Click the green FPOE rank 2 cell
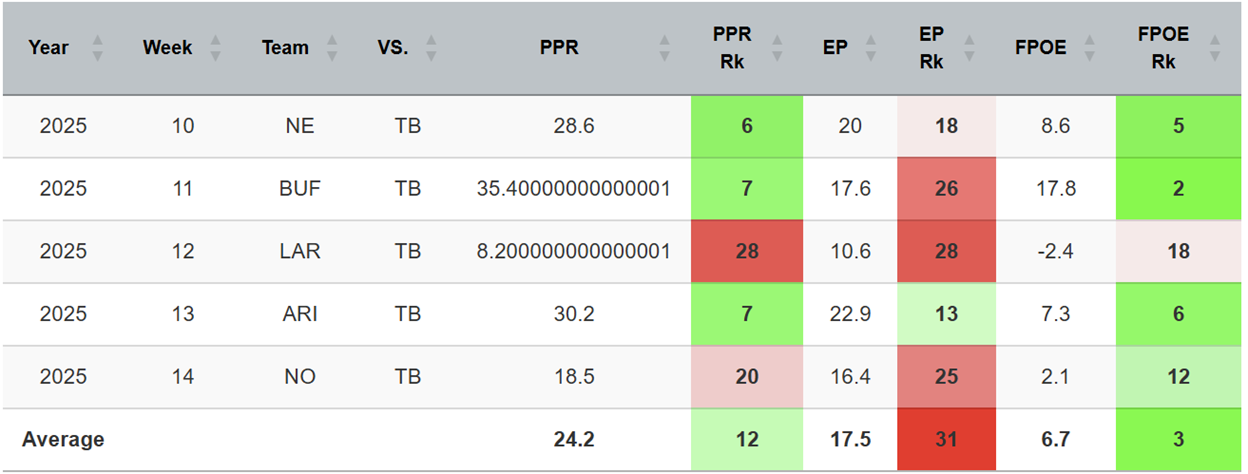 (1178, 189)
